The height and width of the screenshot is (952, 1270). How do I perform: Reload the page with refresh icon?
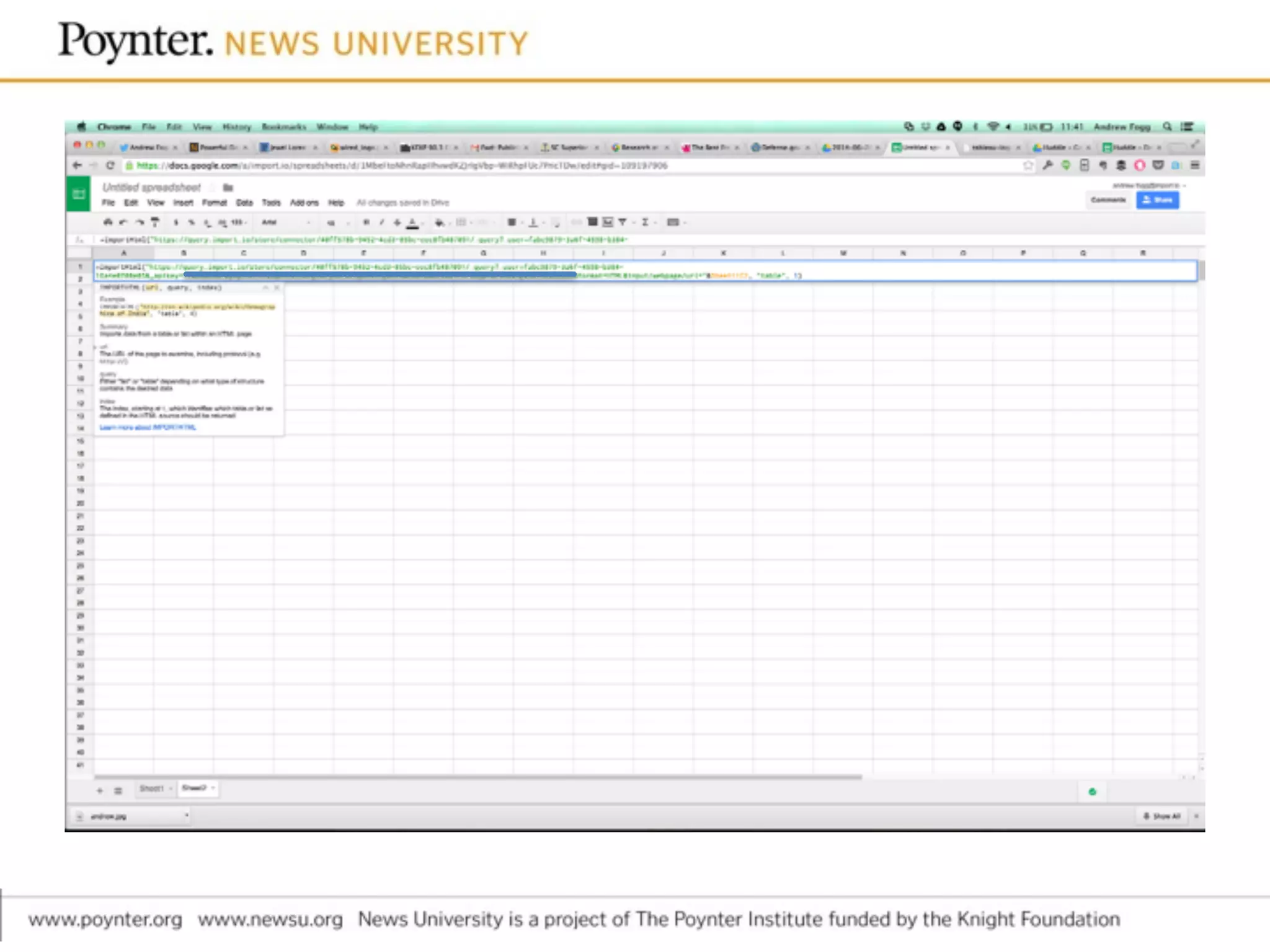tap(110, 165)
